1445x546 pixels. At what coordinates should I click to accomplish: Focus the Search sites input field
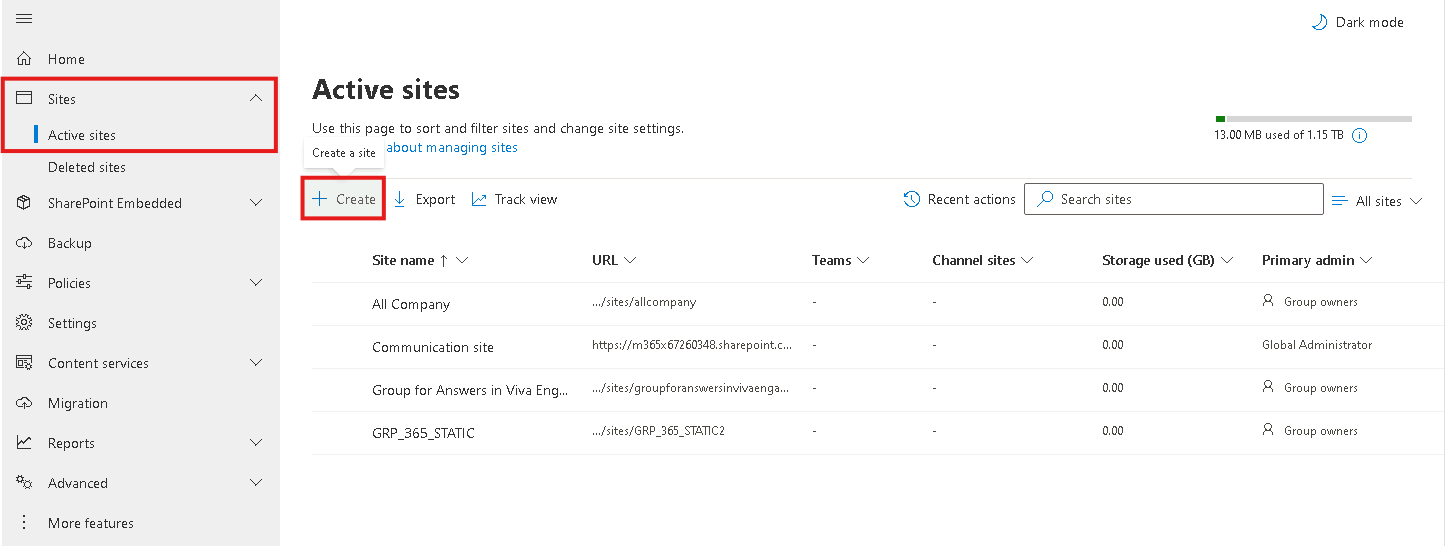tap(1174, 199)
